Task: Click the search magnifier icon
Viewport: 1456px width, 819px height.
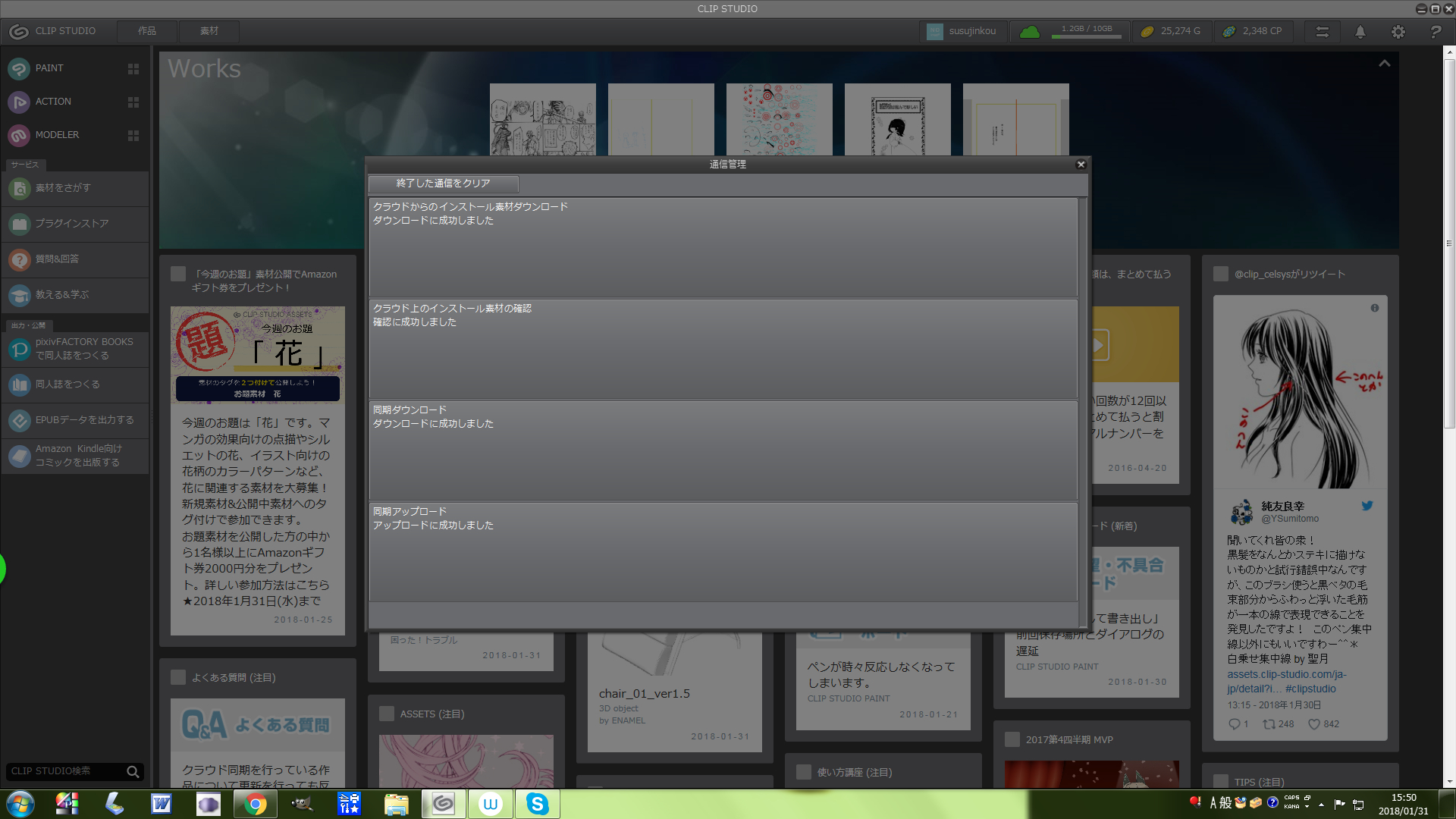Action: [133, 771]
